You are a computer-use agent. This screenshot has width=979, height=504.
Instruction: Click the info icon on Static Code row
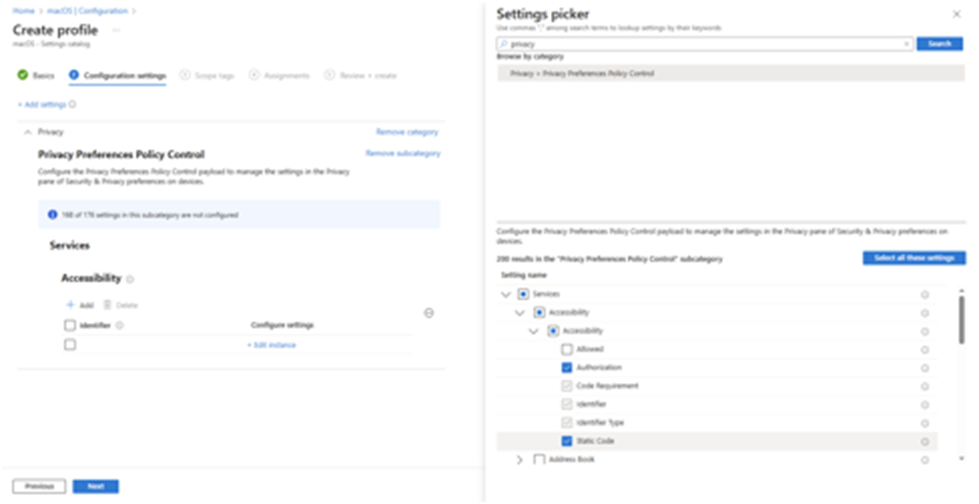pyautogui.click(x=925, y=441)
